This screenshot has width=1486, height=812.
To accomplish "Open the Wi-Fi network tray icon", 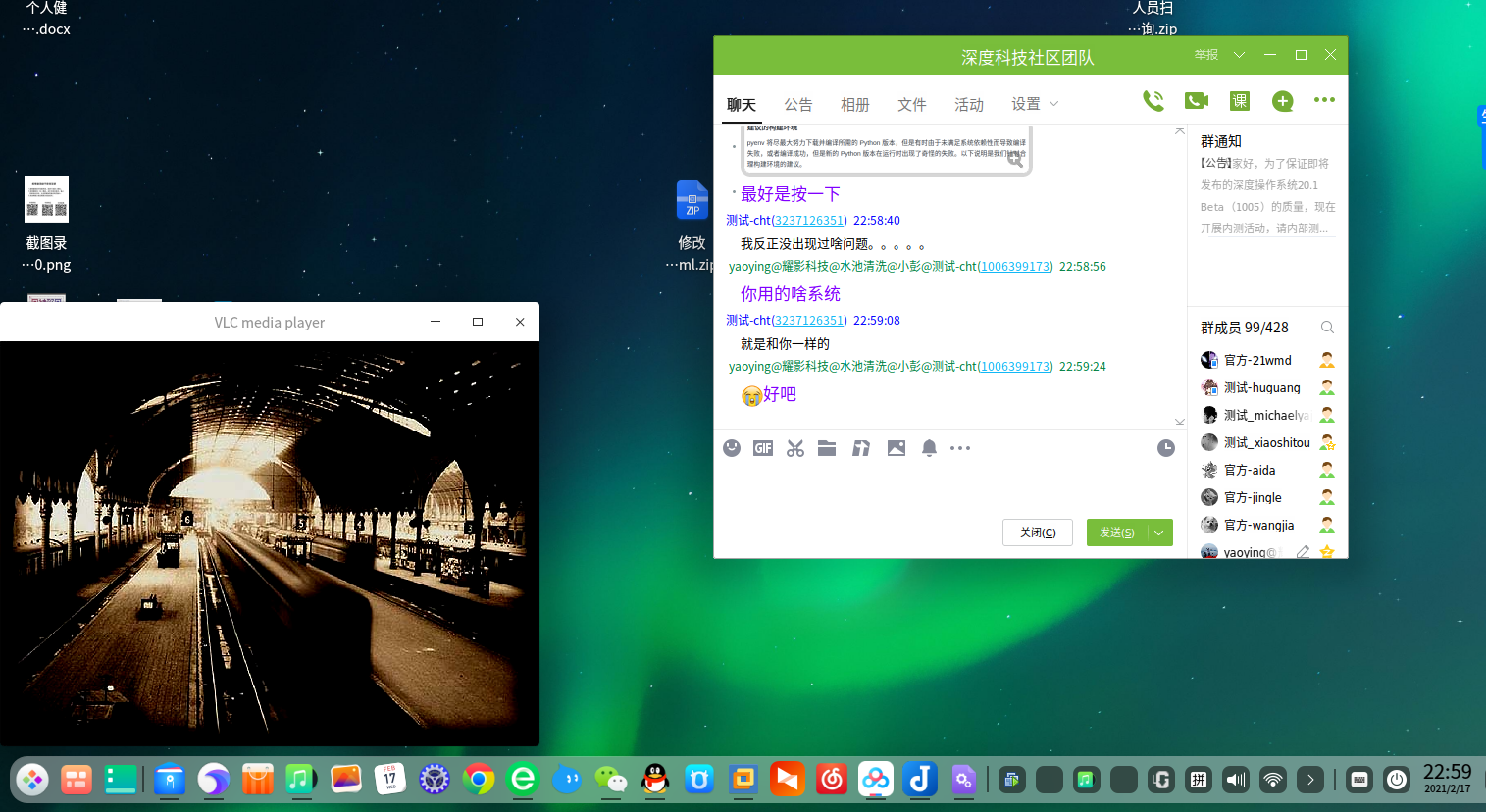I will tap(1273, 780).
